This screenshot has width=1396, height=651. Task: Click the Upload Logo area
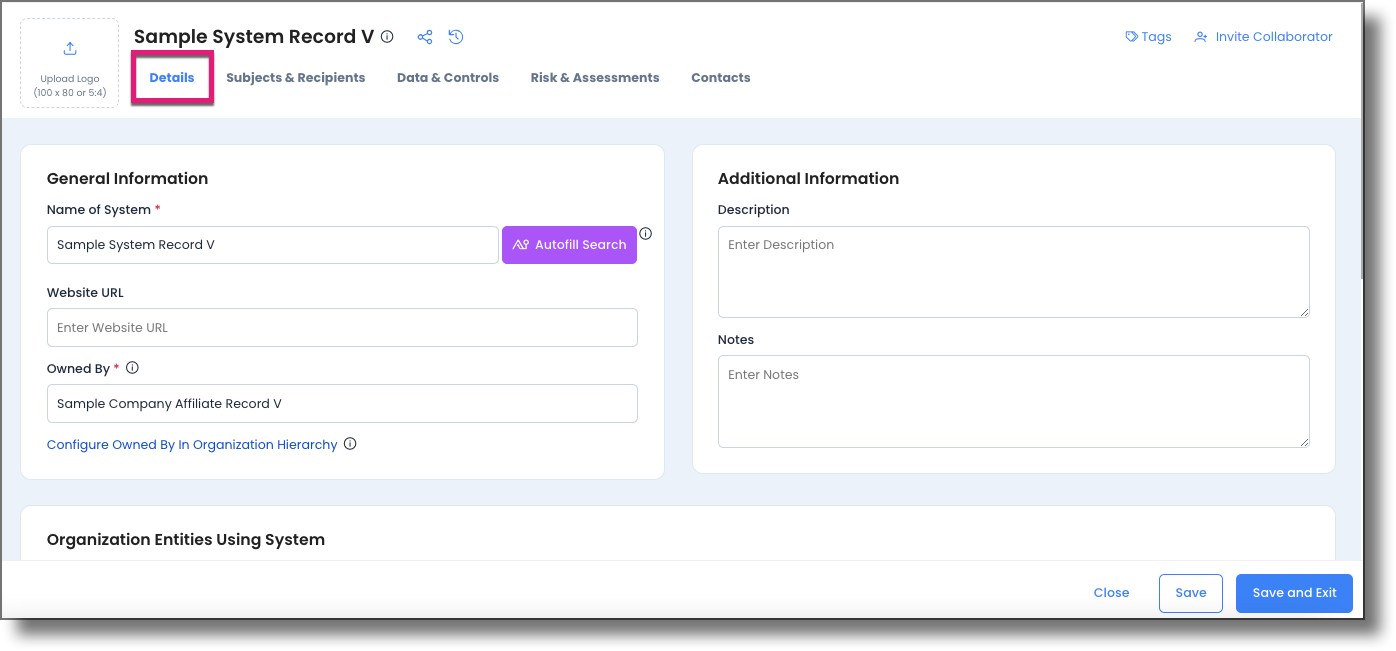click(x=69, y=63)
